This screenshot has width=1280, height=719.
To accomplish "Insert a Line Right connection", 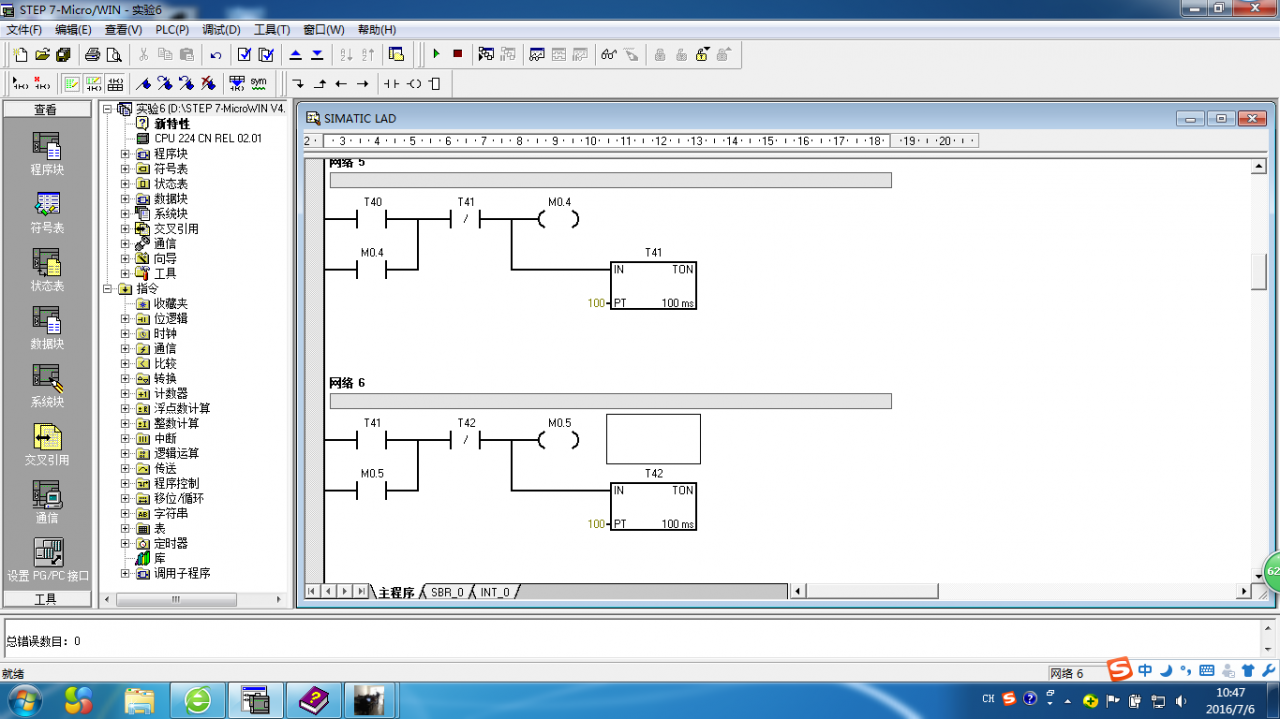I will click(x=363, y=83).
